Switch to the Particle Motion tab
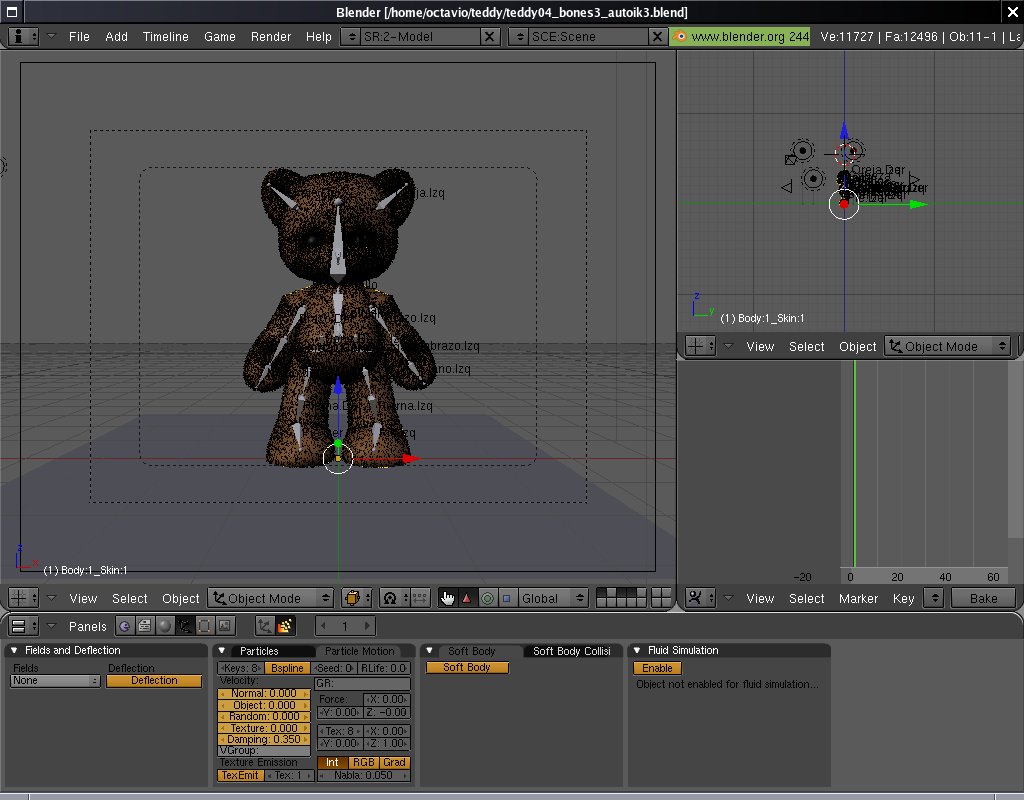The image size is (1024, 800). pyautogui.click(x=360, y=651)
